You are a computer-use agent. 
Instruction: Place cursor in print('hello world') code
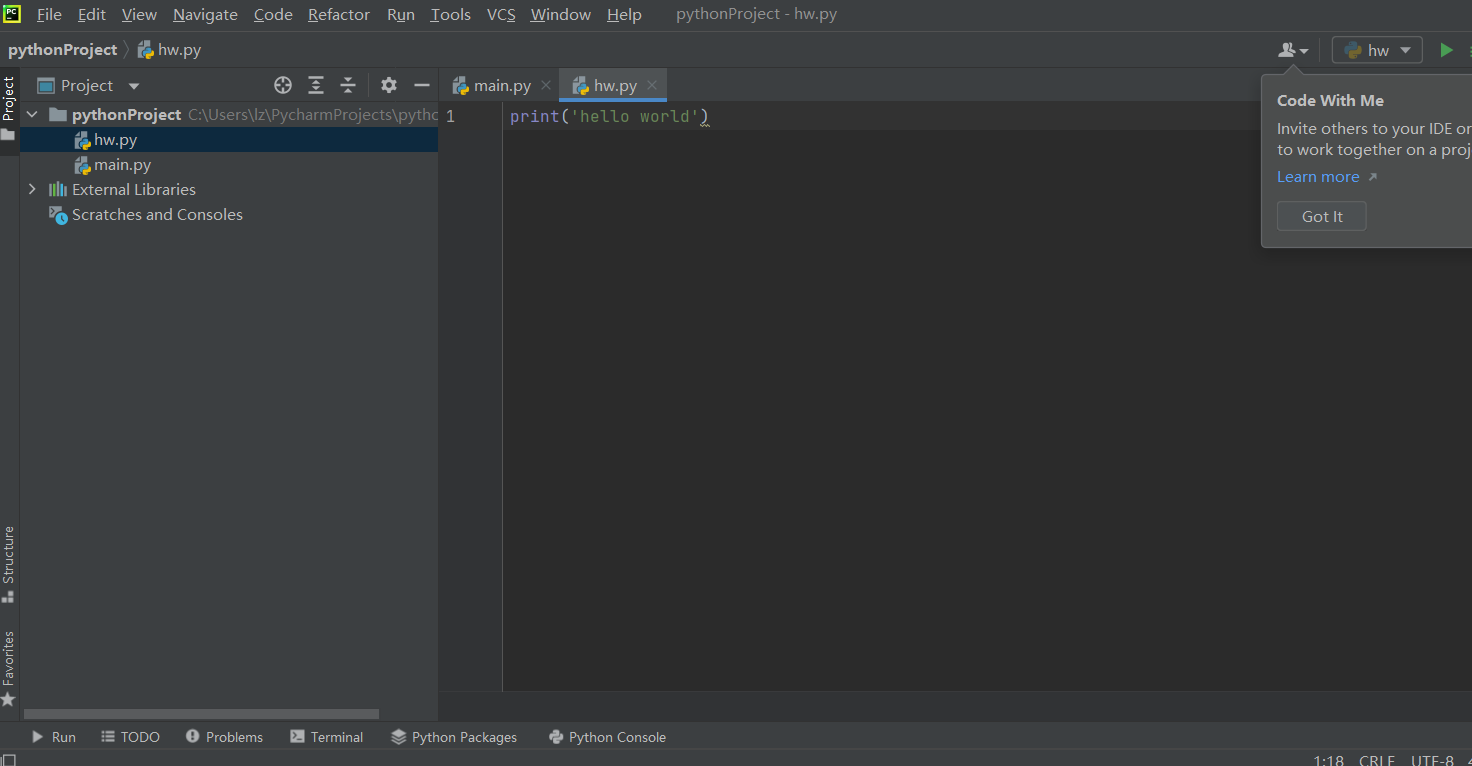(609, 117)
